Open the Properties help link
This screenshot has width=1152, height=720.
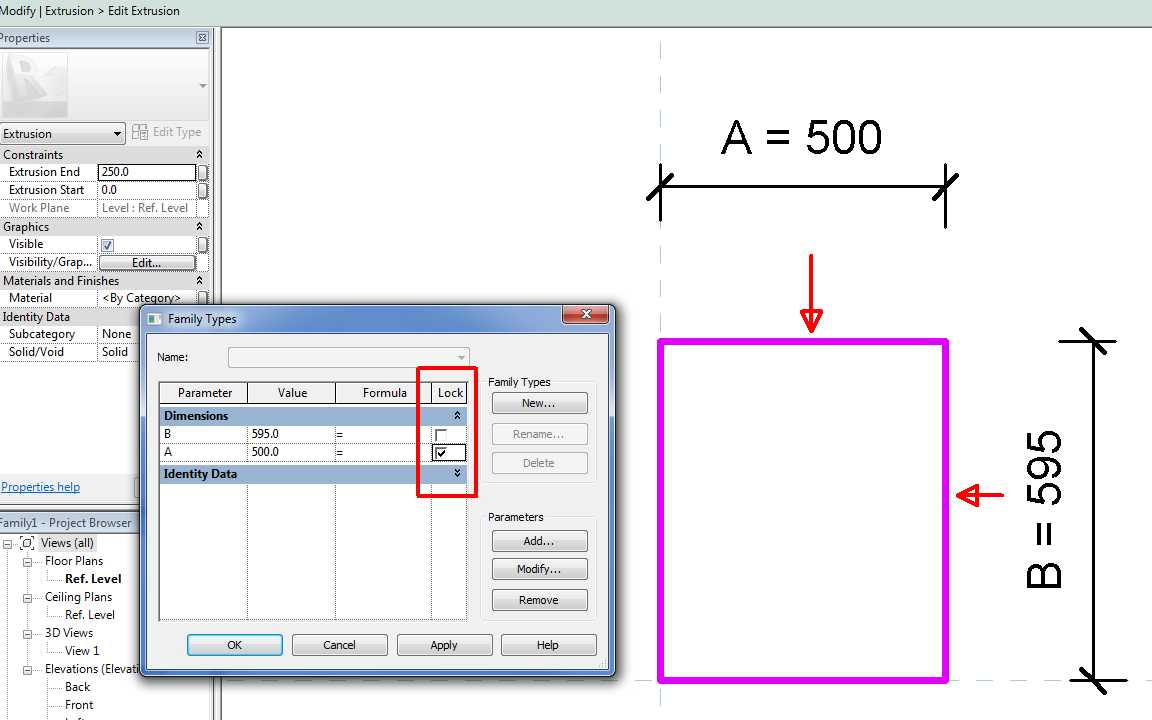pyautogui.click(x=40, y=487)
